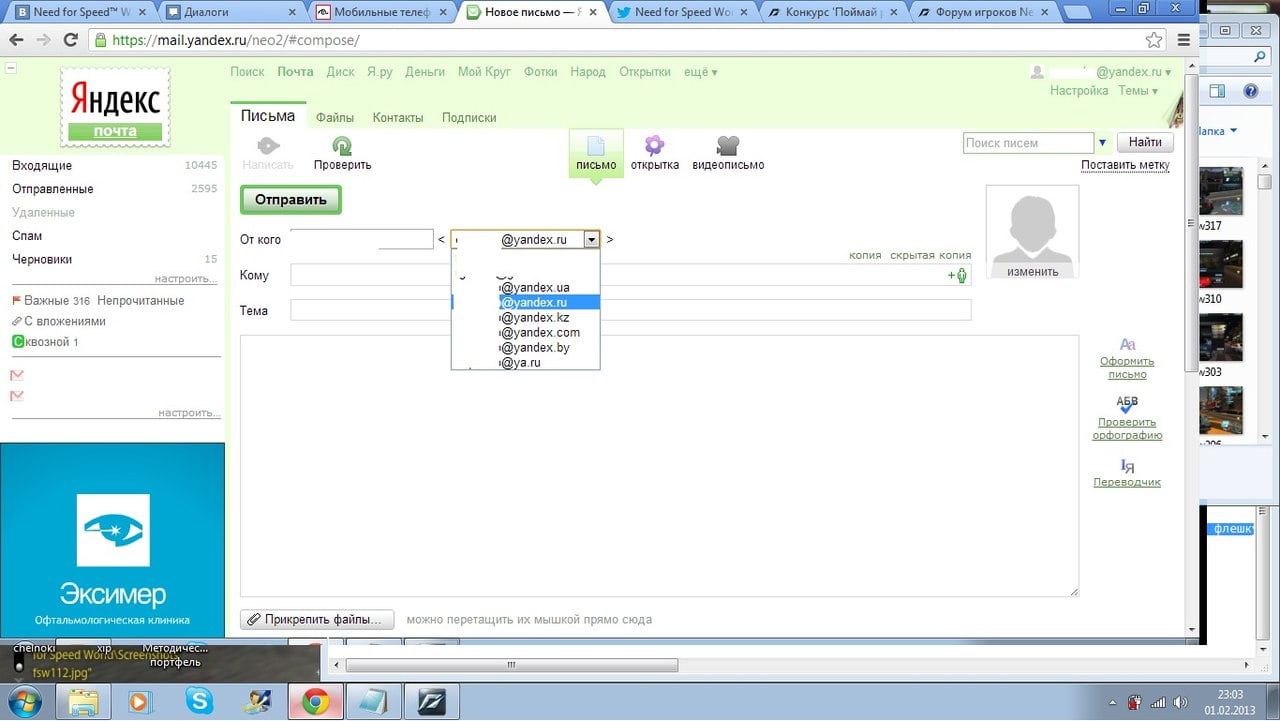The height and width of the screenshot is (721, 1280).
Task: Switch to the Файлы tab
Action: coord(335,118)
